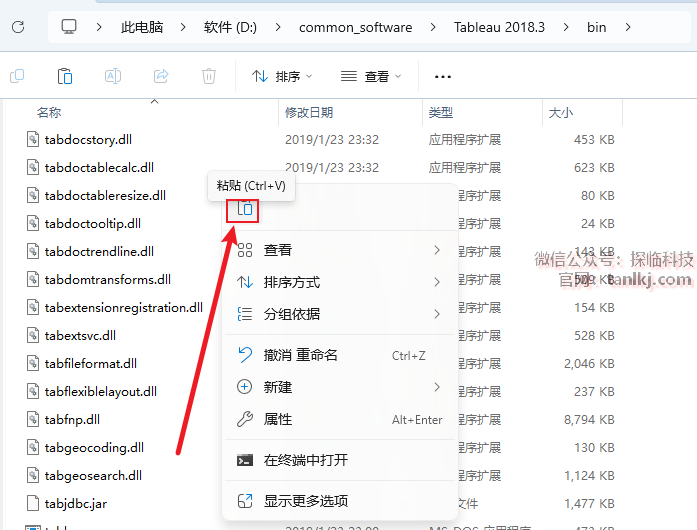
Task: Sort by the 名称 column header
Action: 49,112
